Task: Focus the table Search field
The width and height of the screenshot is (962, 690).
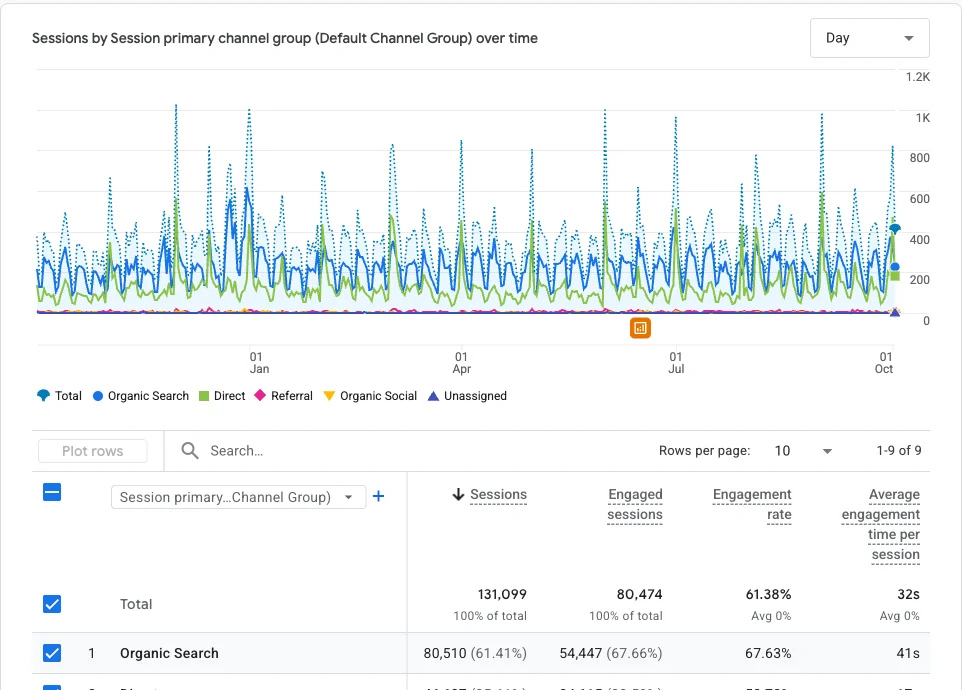Action: click(x=236, y=451)
